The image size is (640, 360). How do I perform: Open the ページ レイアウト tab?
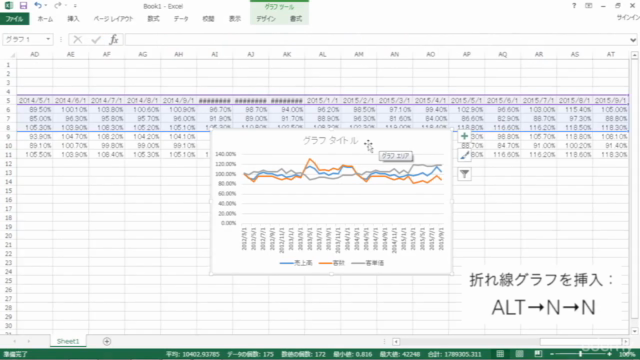(113, 19)
